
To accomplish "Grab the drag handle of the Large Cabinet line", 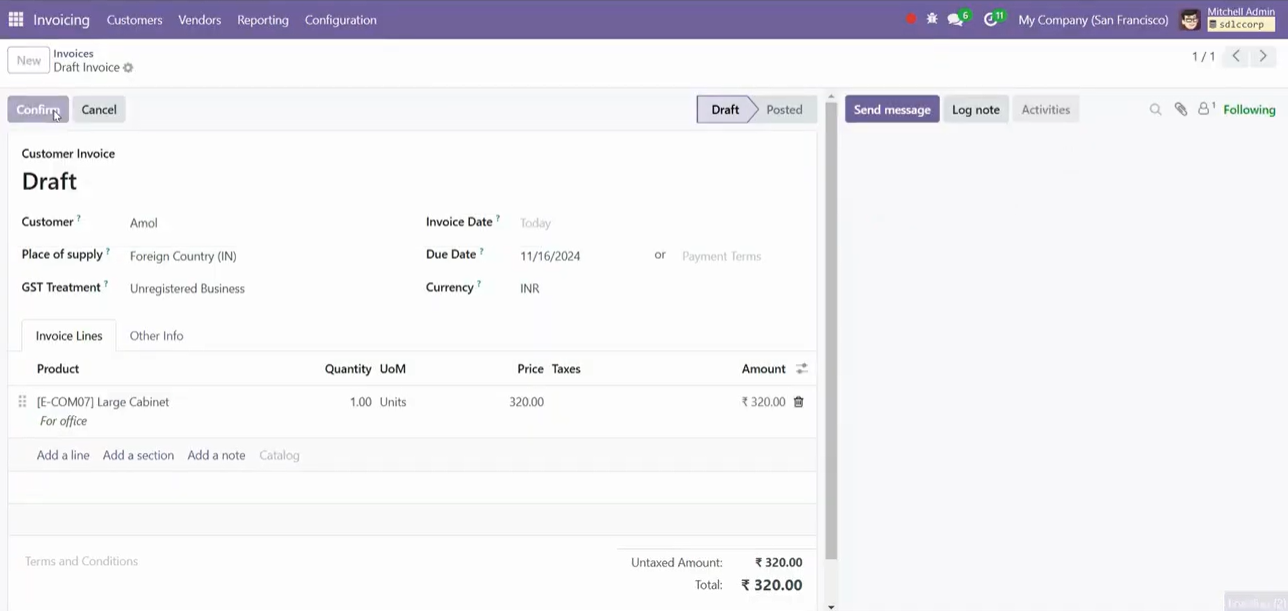I will coord(22,402).
